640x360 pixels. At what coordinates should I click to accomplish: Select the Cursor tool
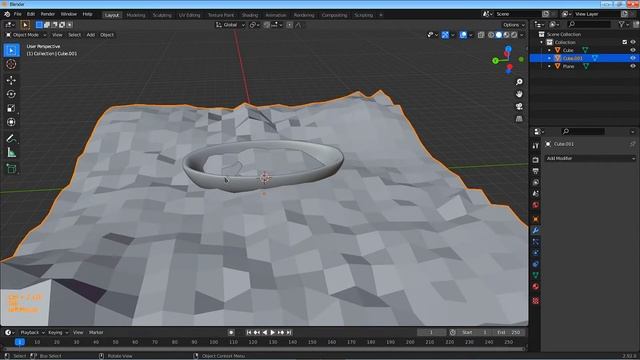point(11,64)
